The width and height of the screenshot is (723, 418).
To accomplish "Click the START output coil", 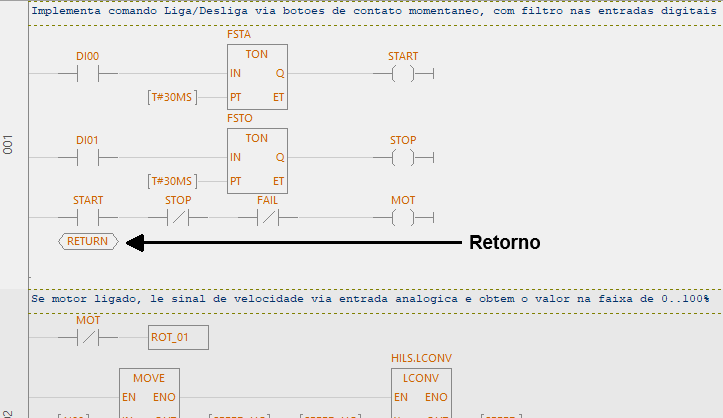I will coord(403,73).
